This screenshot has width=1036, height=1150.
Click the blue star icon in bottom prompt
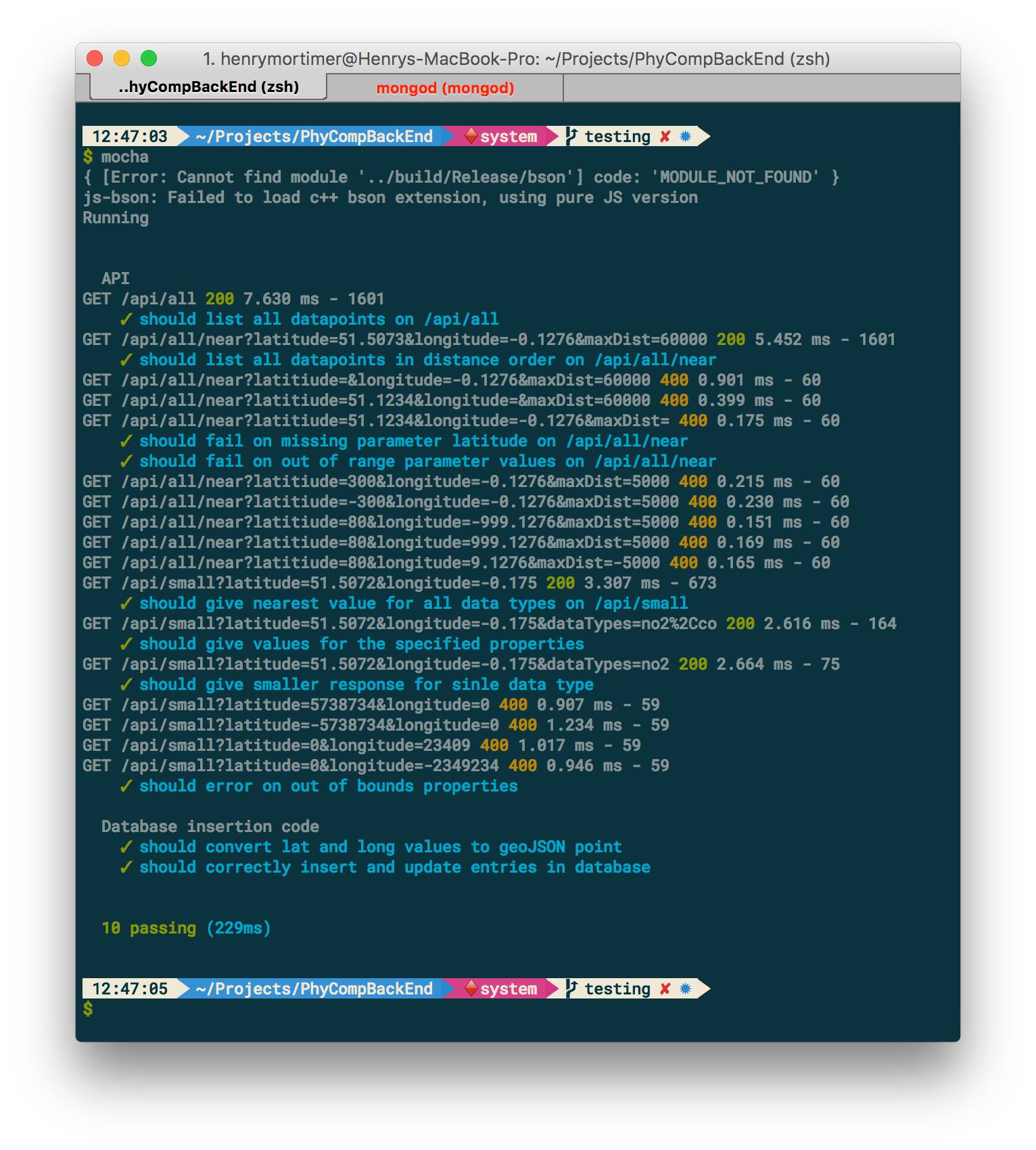point(685,989)
